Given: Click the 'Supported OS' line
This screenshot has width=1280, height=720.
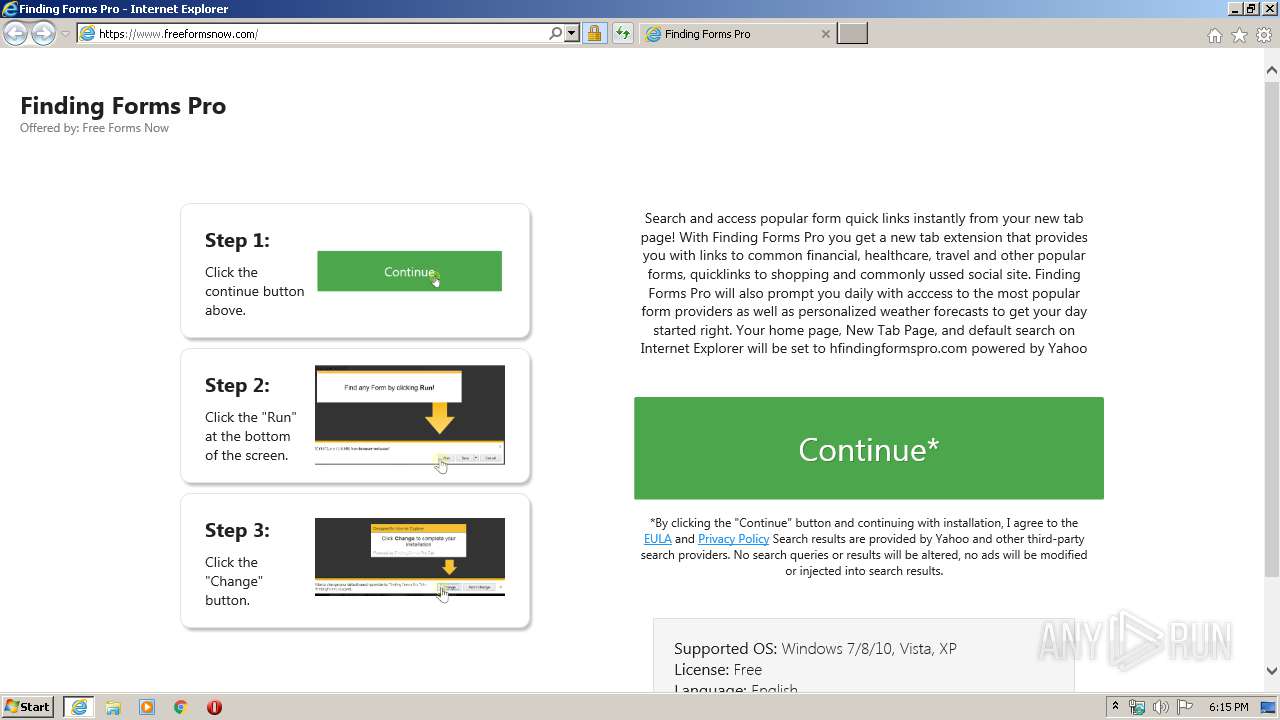Looking at the screenshot, I should coord(815,648).
